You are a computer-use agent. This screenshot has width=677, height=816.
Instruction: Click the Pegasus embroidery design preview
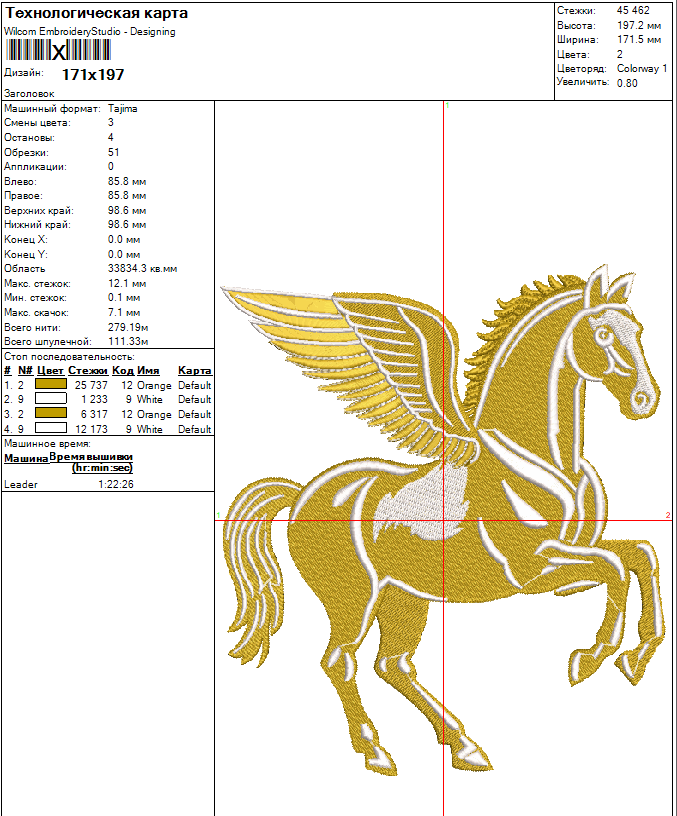click(x=440, y=520)
